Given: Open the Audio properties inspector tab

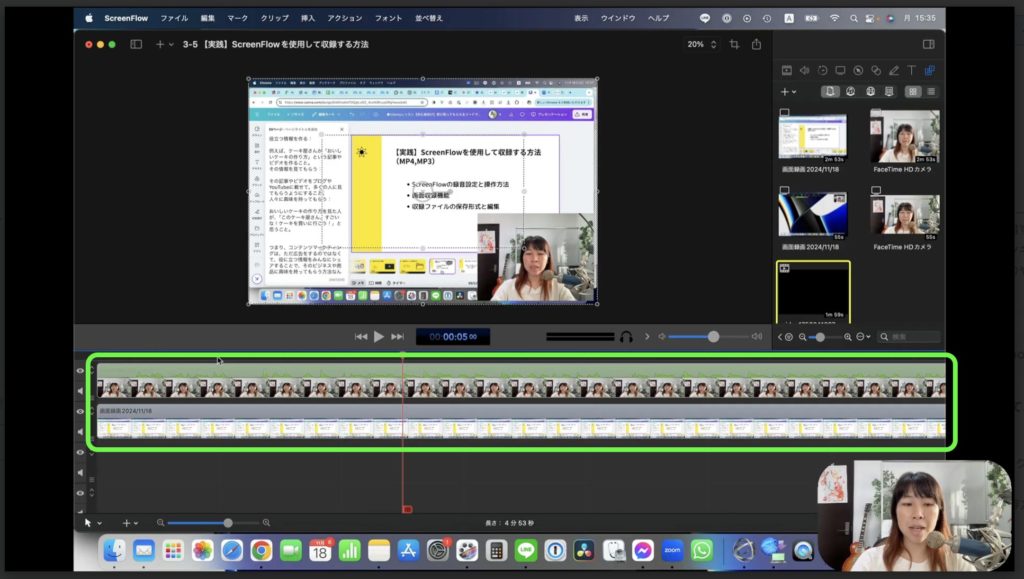Looking at the screenshot, I should tap(804, 70).
